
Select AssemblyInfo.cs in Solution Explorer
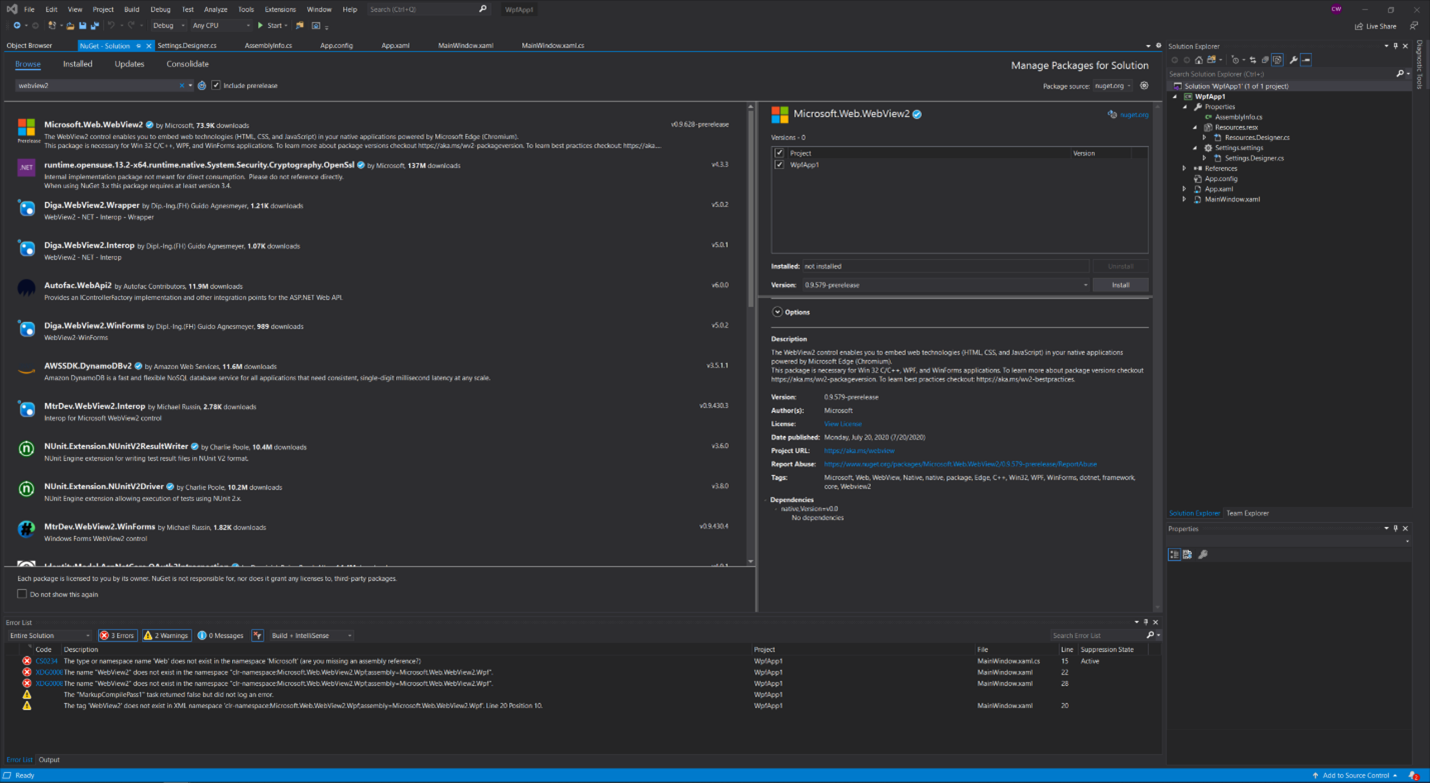[x=1238, y=117]
